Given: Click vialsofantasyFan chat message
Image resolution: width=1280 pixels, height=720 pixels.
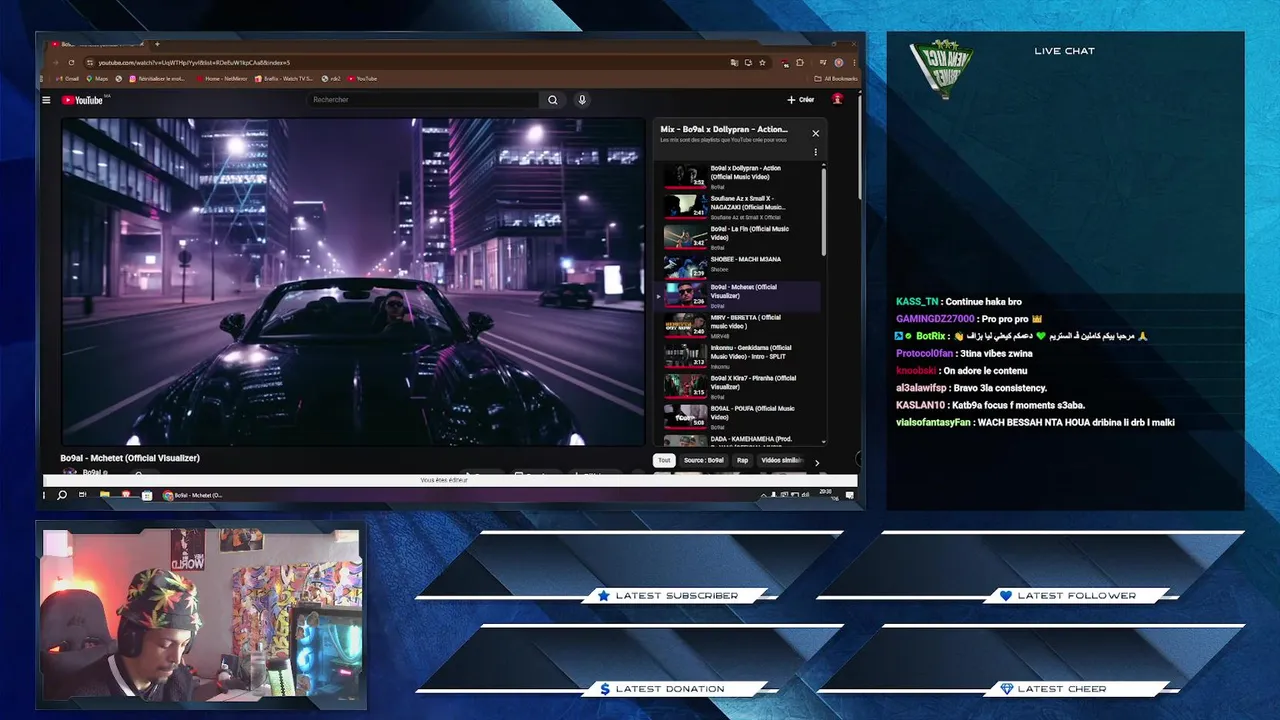Looking at the screenshot, I should pyautogui.click(x=1036, y=423).
